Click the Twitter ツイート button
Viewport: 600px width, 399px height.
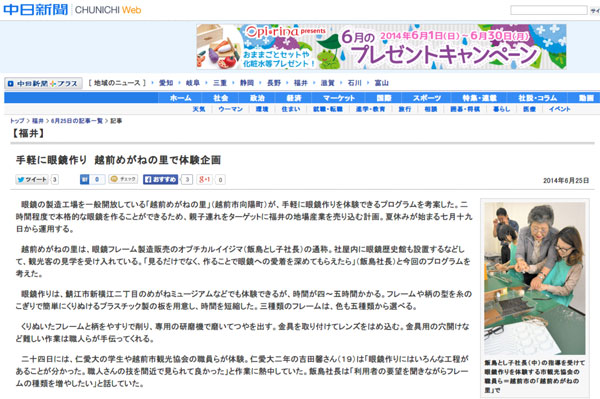pos(32,179)
